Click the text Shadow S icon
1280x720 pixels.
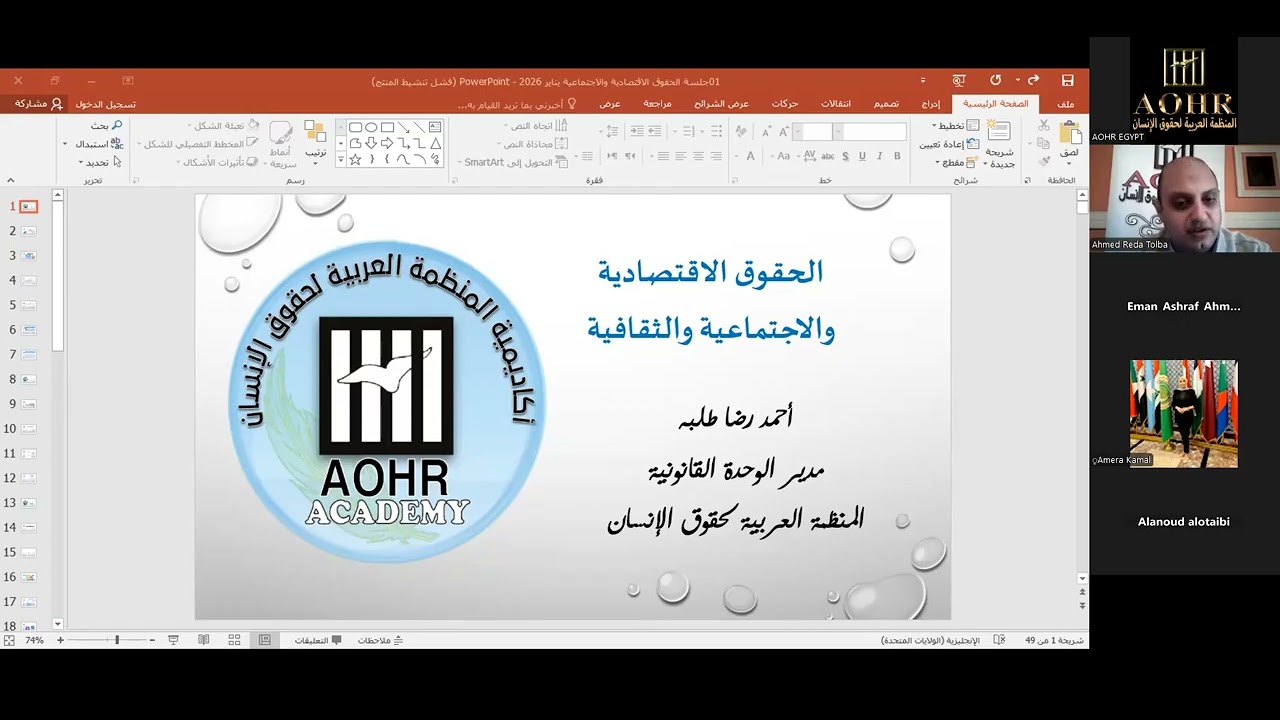pyautogui.click(x=845, y=156)
